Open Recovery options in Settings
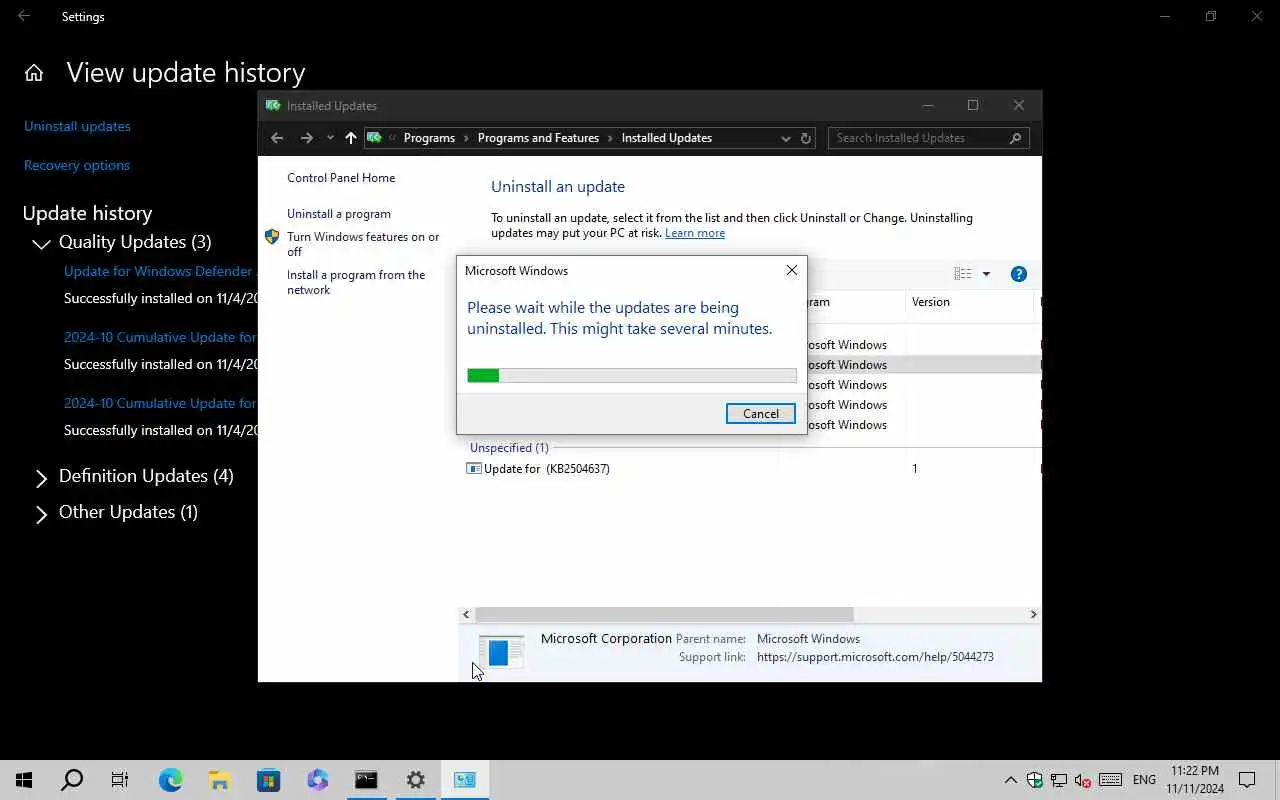 77,165
